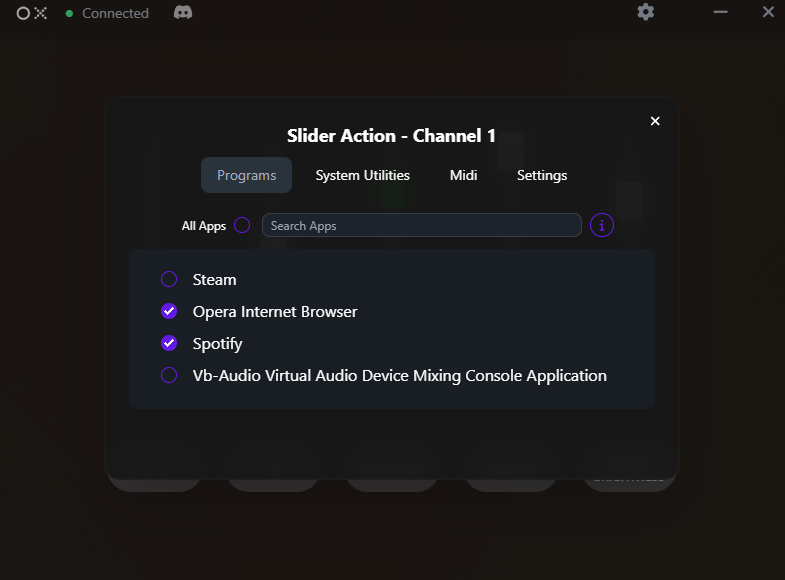The height and width of the screenshot is (580, 785).
Task: Click the Steam app name
Action: tap(214, 280)
